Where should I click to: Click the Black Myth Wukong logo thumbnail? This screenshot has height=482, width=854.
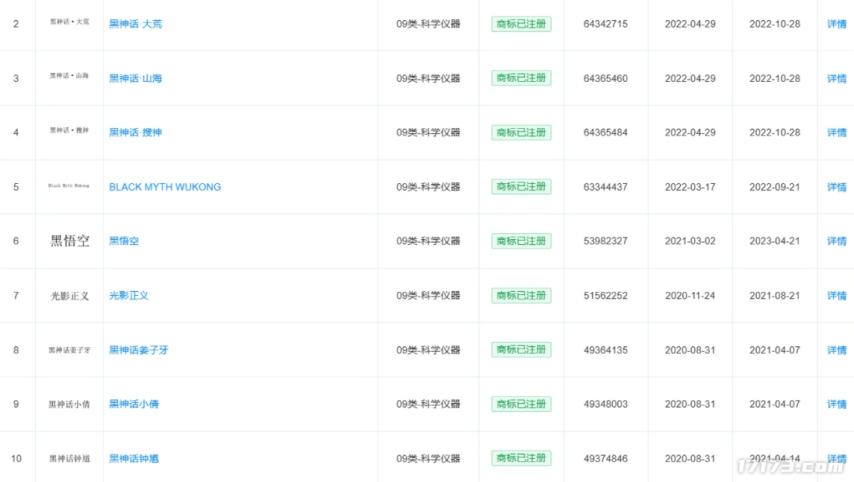coord(69,186)
